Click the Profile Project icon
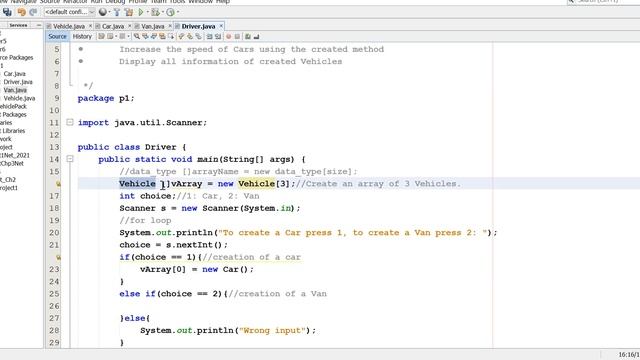Screen dimensions: 640x360 pos(170,12)
